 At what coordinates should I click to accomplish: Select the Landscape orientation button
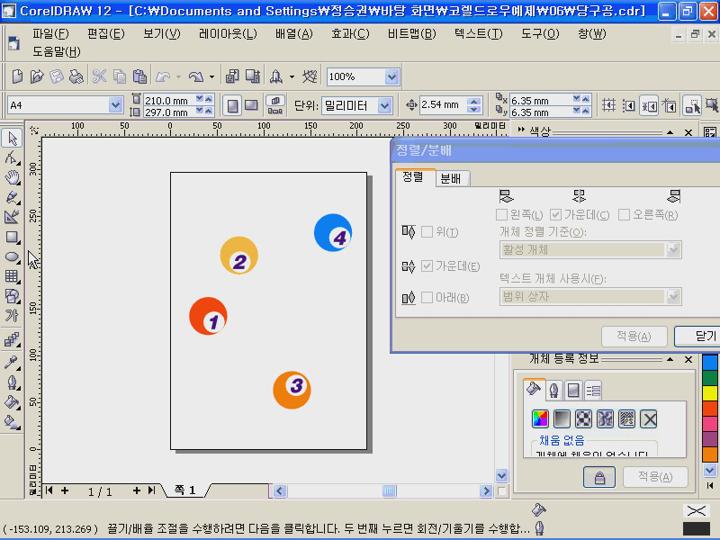251,106
